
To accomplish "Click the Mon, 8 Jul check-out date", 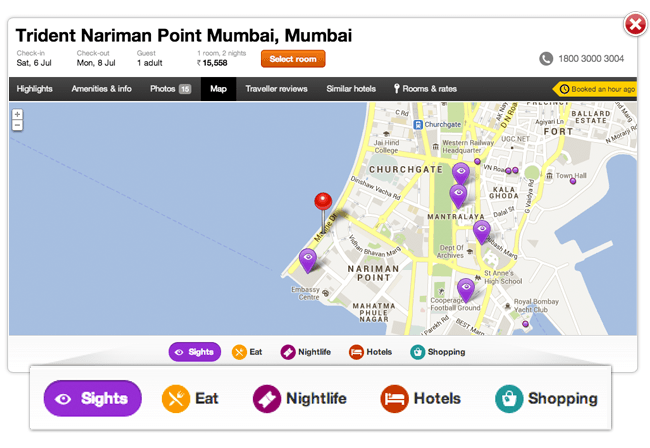I will [x=96, y=63].
